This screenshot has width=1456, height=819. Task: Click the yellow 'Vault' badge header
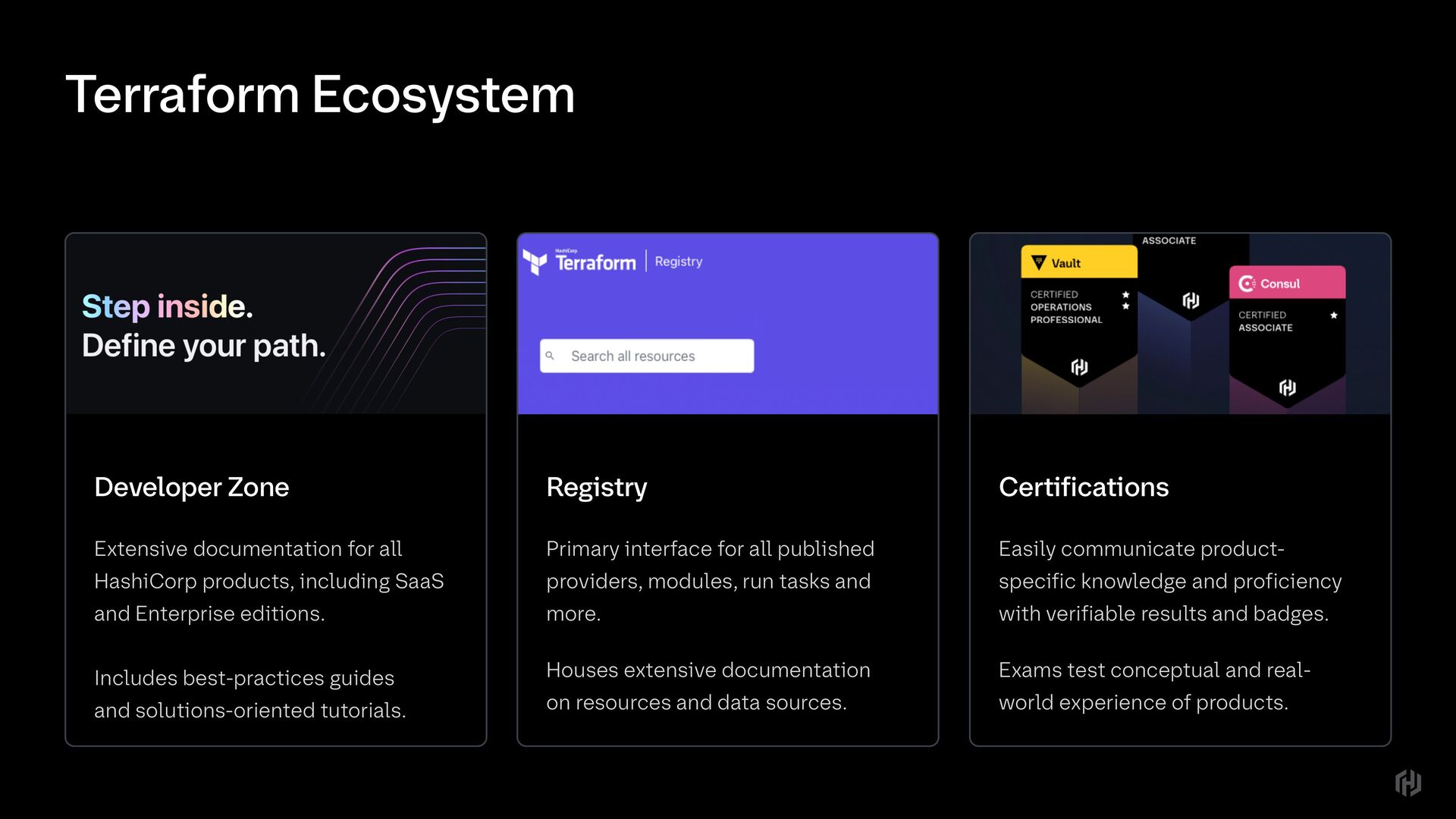1079,262
